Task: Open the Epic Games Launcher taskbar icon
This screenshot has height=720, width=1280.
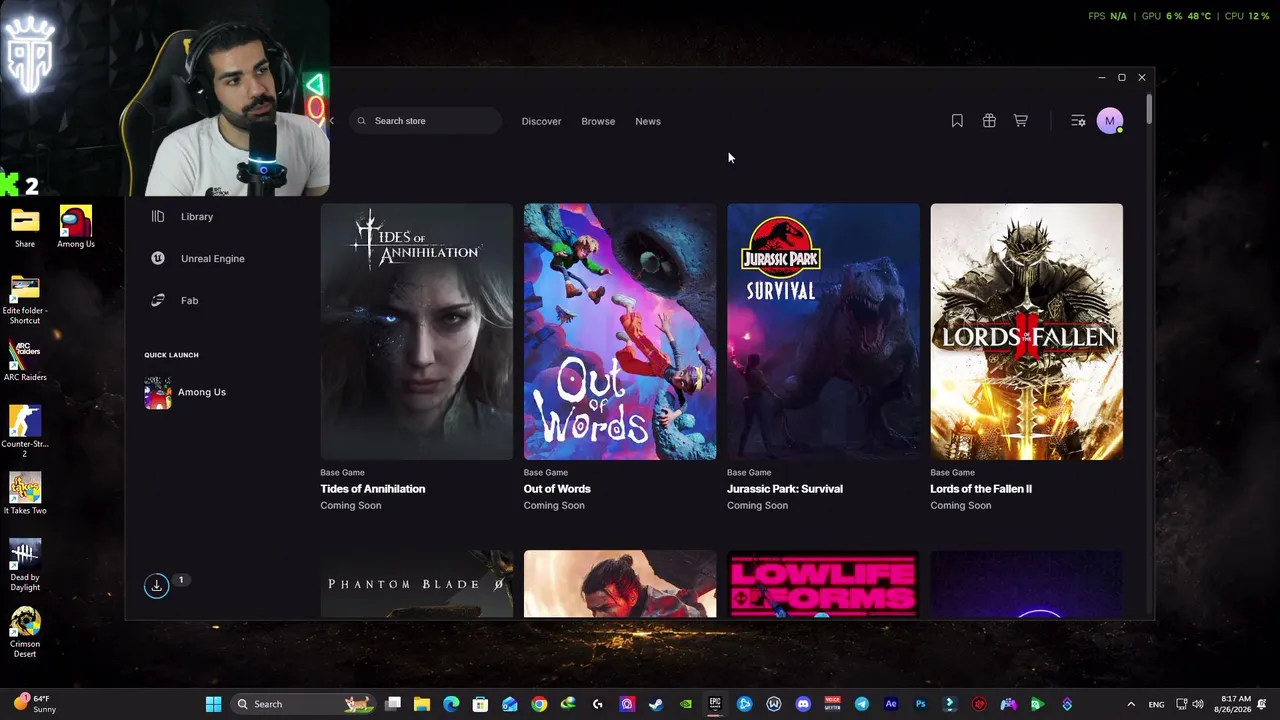Action: coord(715,704)
